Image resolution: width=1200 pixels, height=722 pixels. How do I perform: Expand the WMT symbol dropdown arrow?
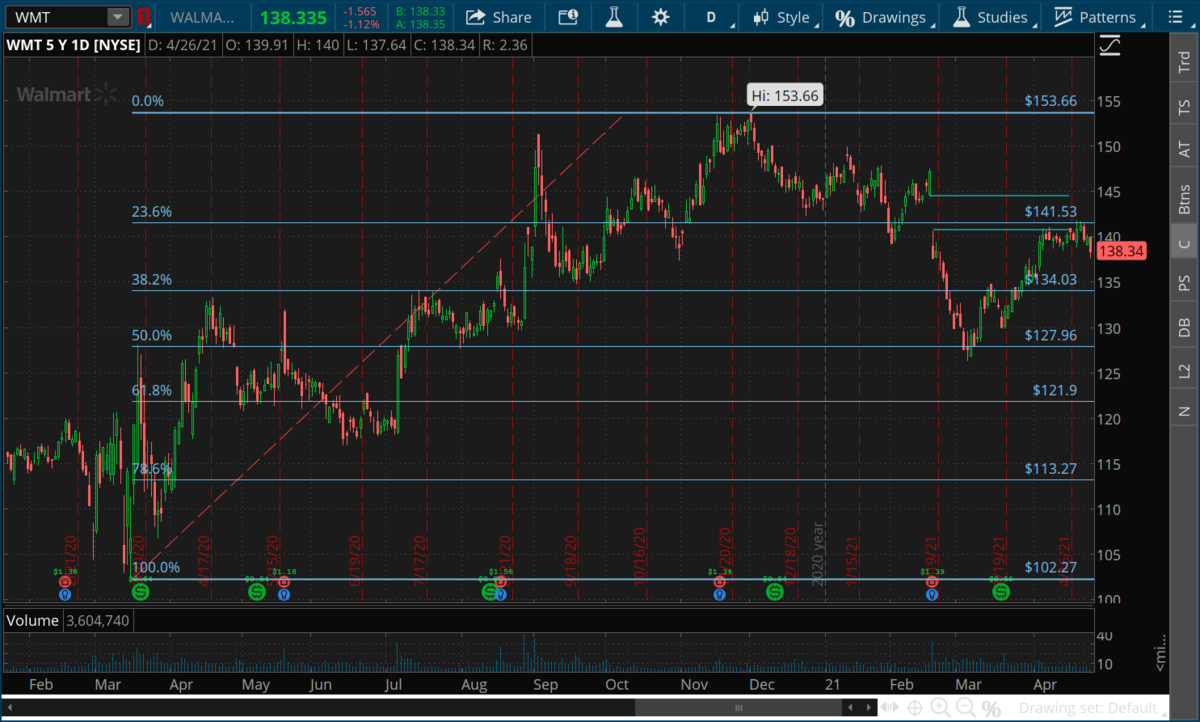tap(118, 17)
